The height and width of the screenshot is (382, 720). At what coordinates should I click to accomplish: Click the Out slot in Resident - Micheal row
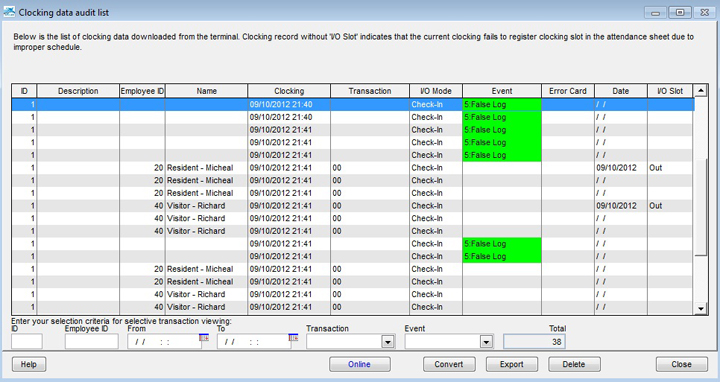click(670, 168)
